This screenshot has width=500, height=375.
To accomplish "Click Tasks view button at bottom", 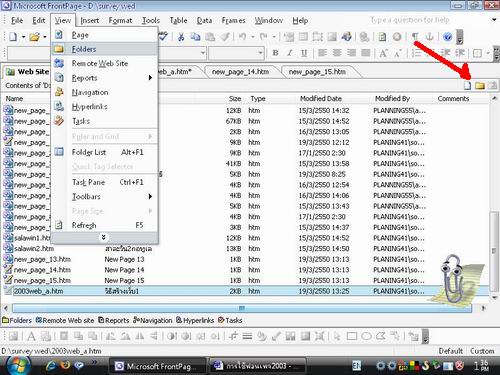I will click(230, 320).
